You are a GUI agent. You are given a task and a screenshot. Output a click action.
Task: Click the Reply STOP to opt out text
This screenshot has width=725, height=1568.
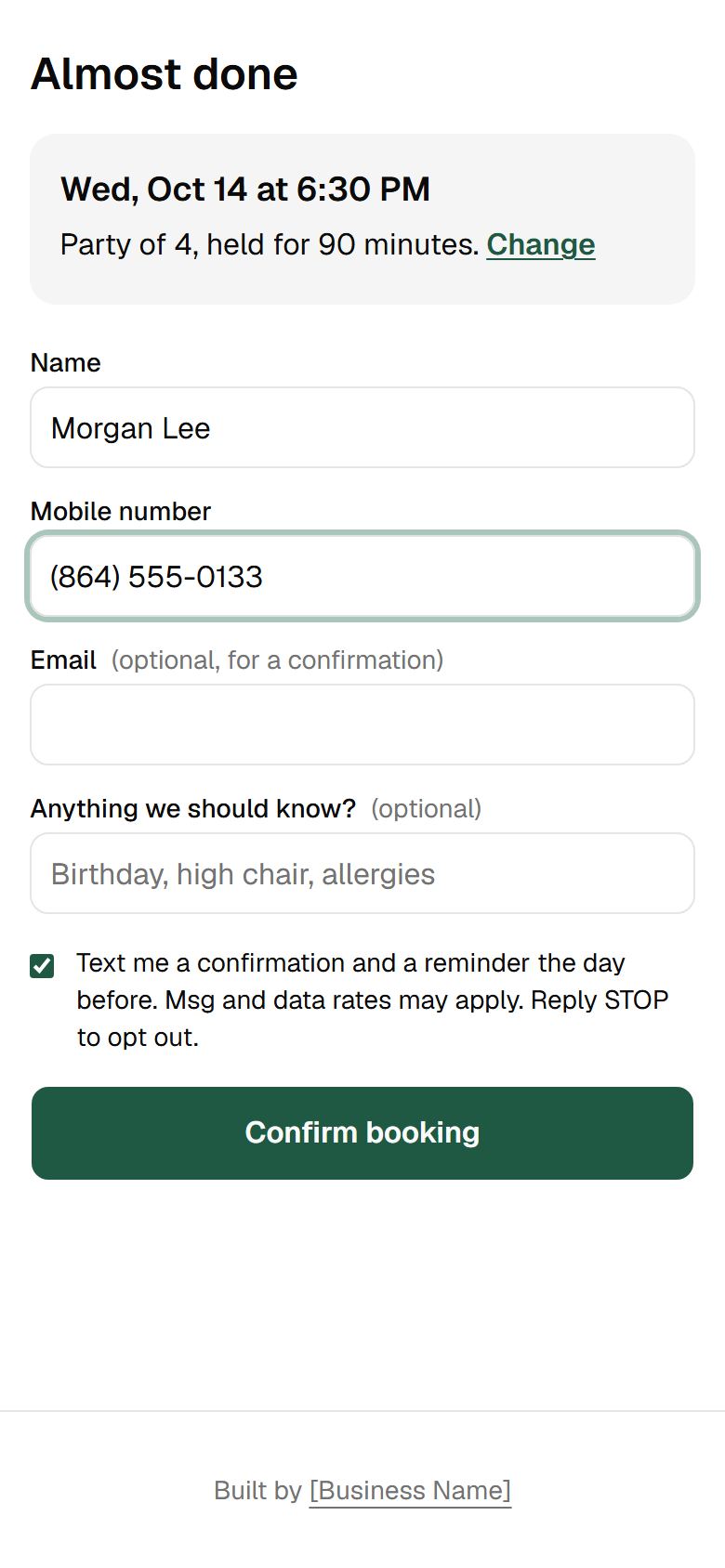[x=373, y=1019]
